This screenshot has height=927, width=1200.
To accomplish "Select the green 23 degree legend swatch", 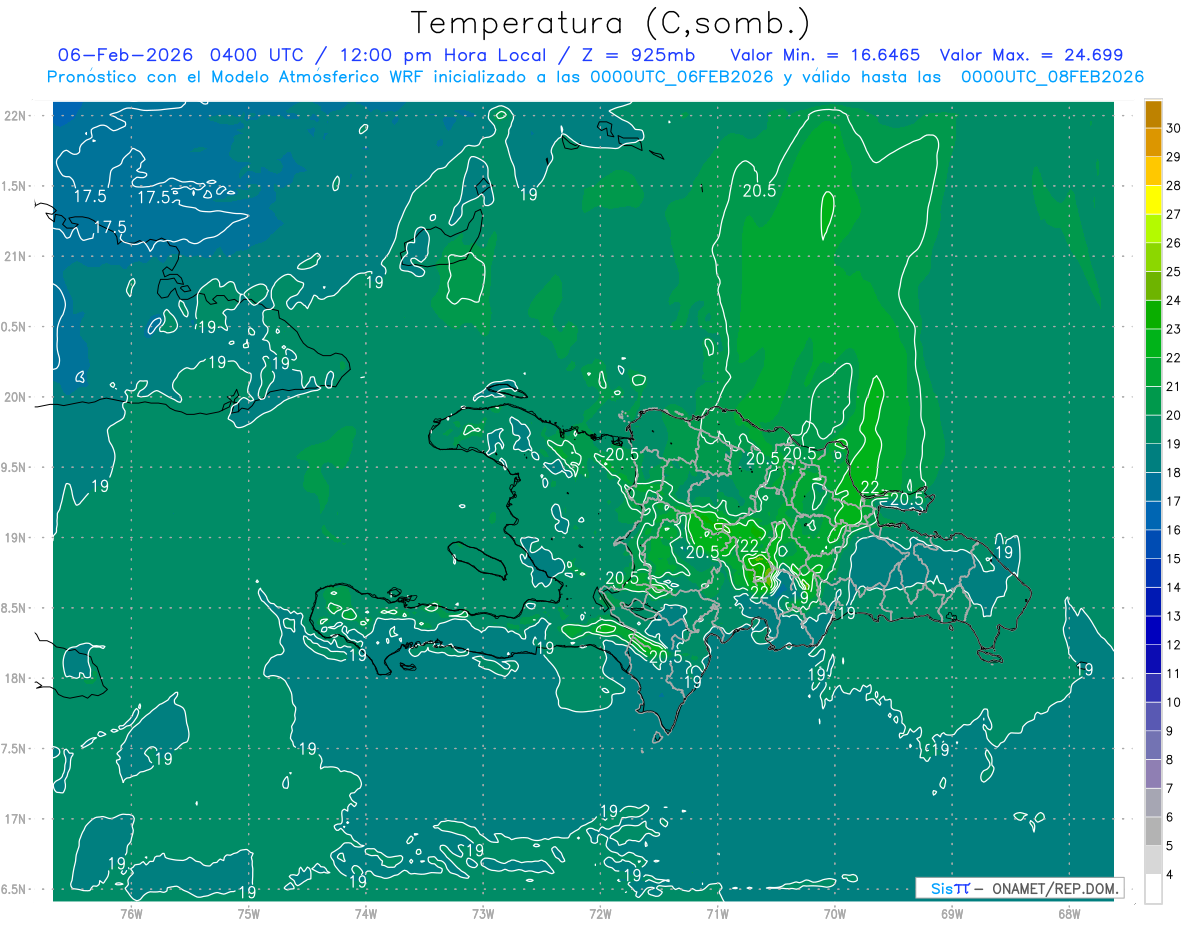I will coord(1153,315).
